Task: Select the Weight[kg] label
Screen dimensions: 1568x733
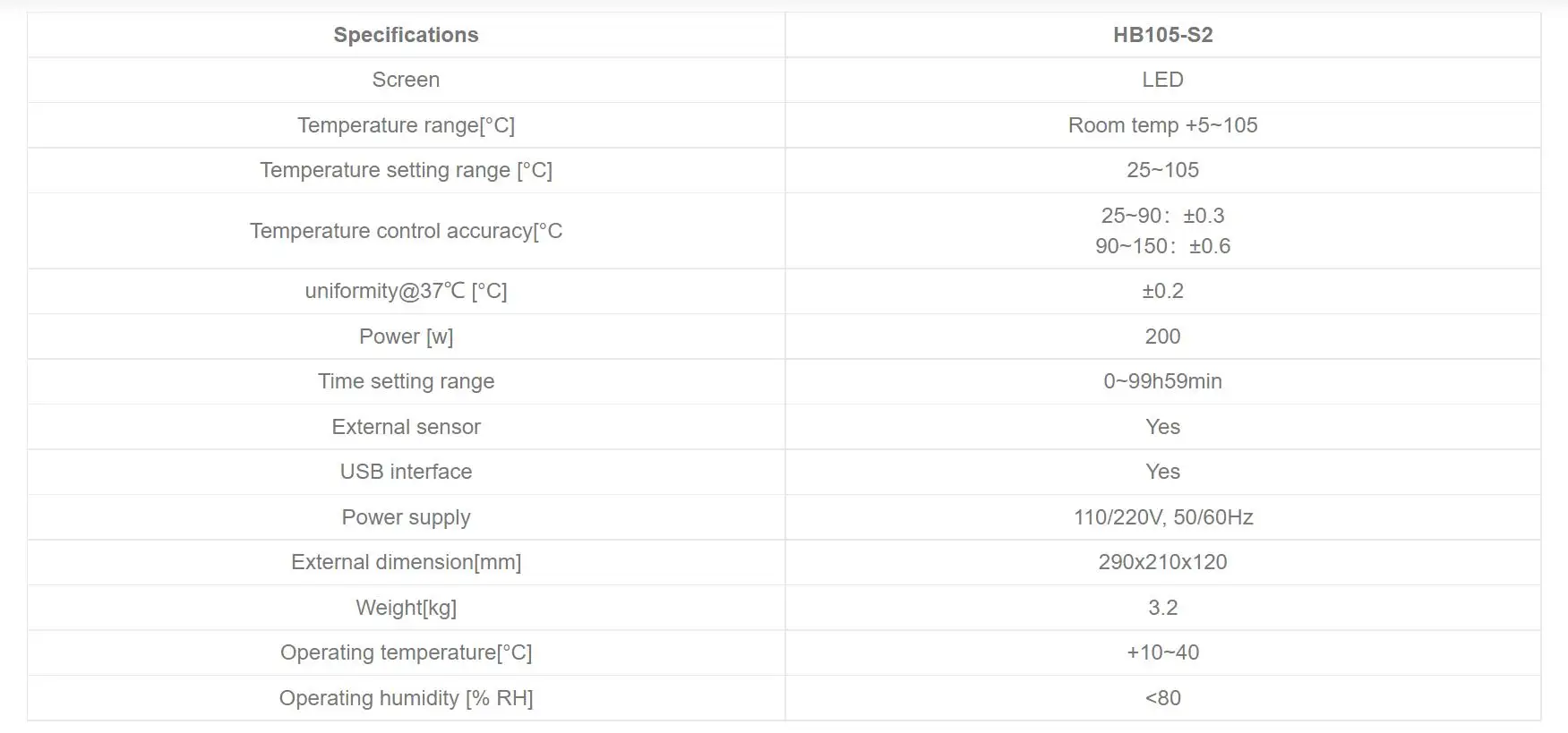Action: click(x=406, y=608)
